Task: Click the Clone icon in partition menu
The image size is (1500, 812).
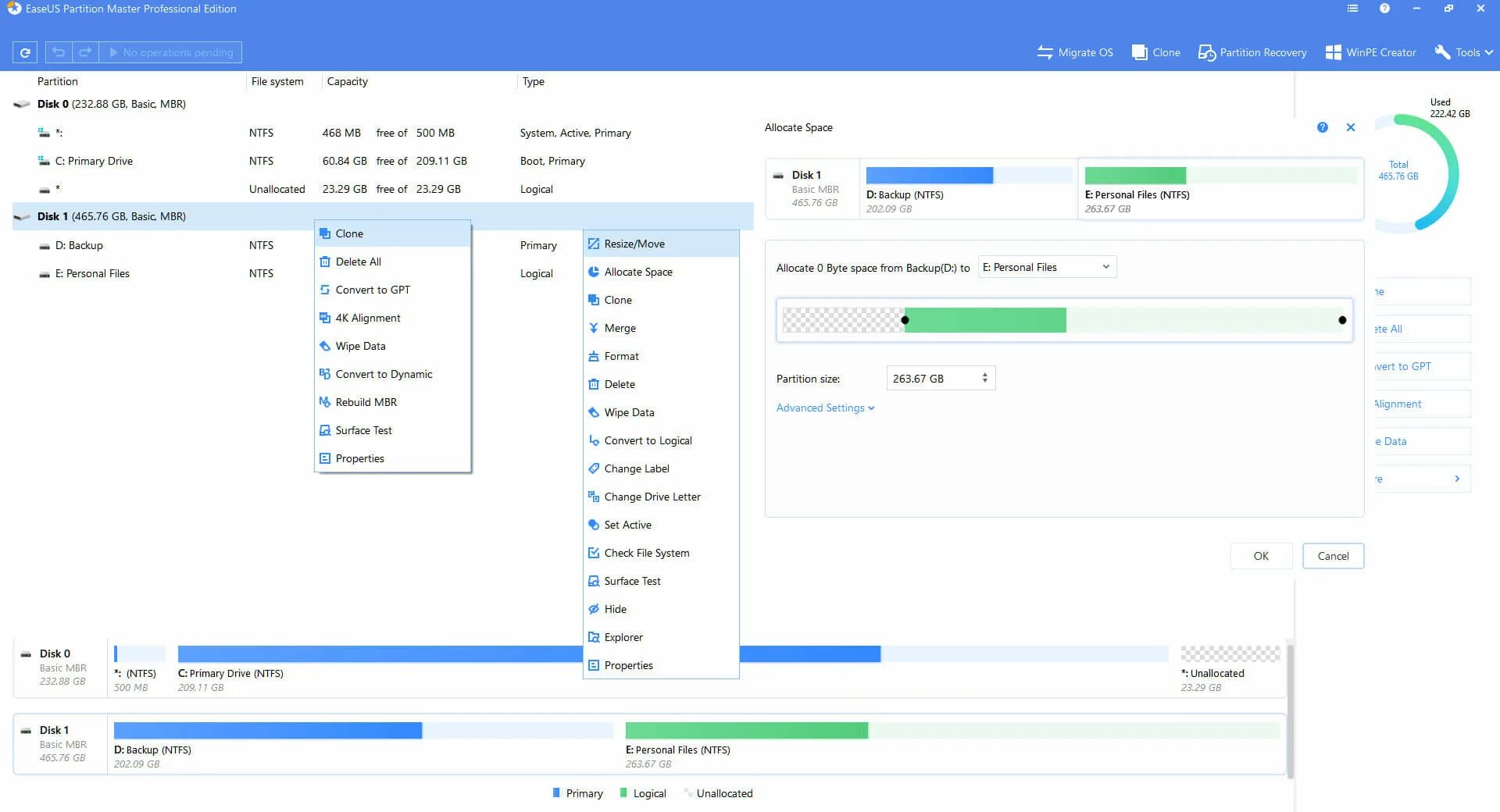Action: 594,300
